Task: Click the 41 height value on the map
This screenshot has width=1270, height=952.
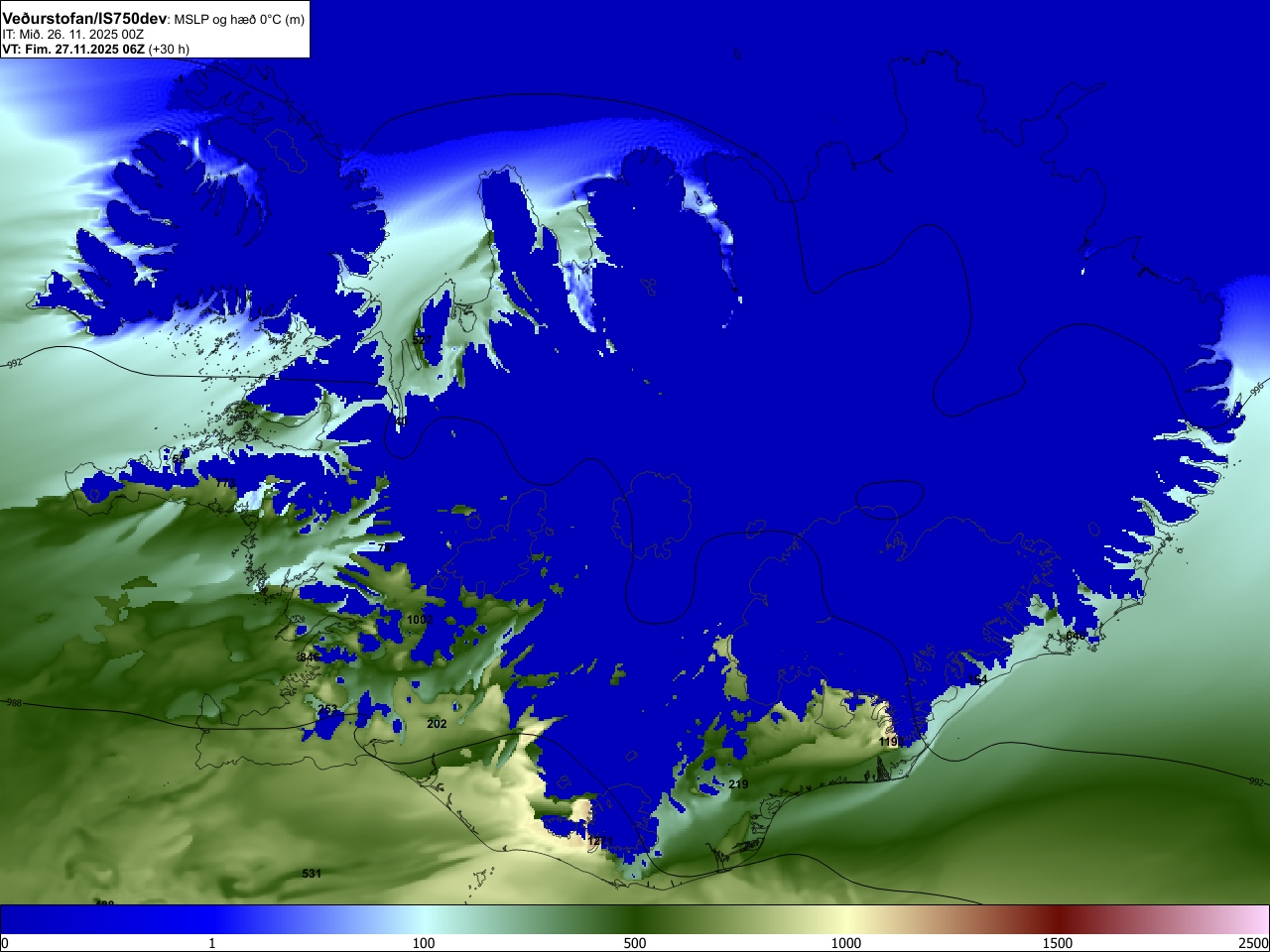Action: click(401, 421)
